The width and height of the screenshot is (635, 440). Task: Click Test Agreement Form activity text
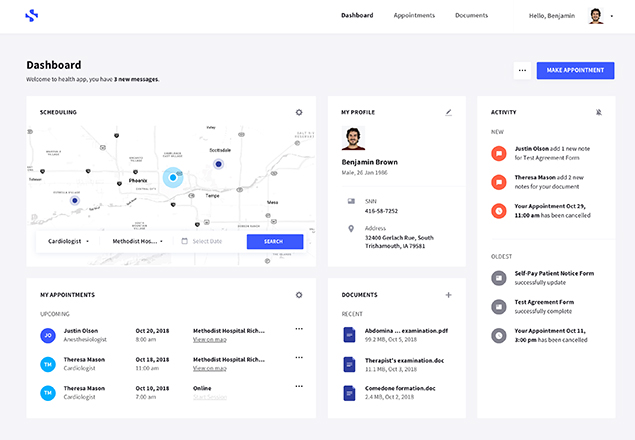[x=544, y=302]
